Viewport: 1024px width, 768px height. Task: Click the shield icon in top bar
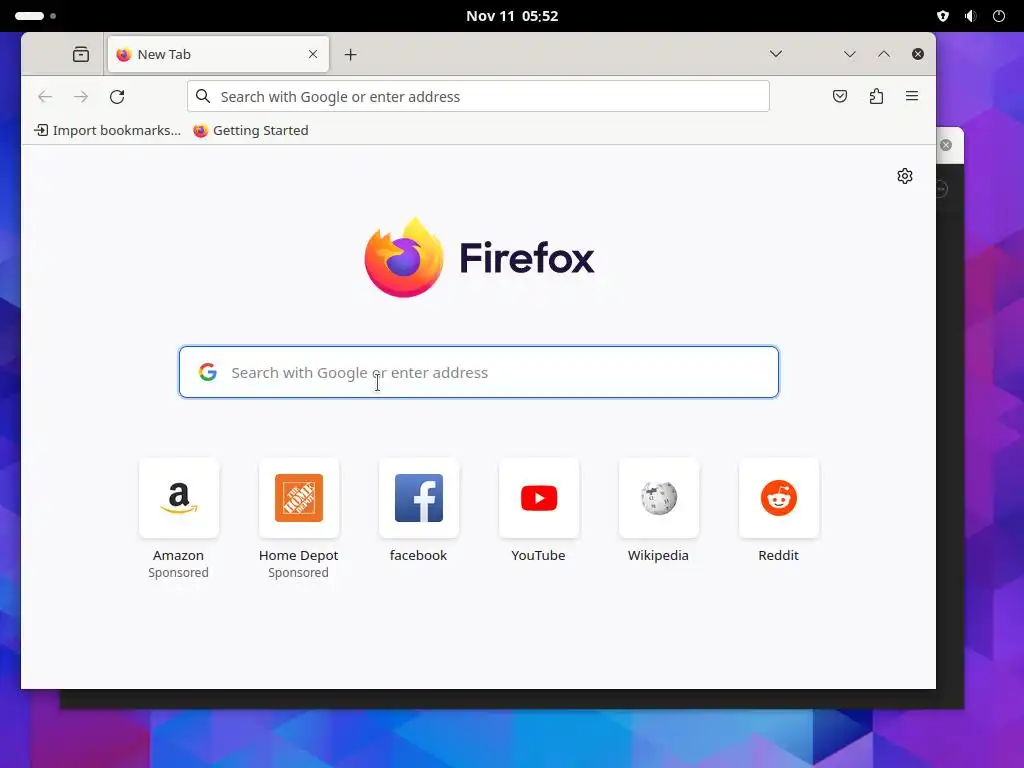point(942,16)
